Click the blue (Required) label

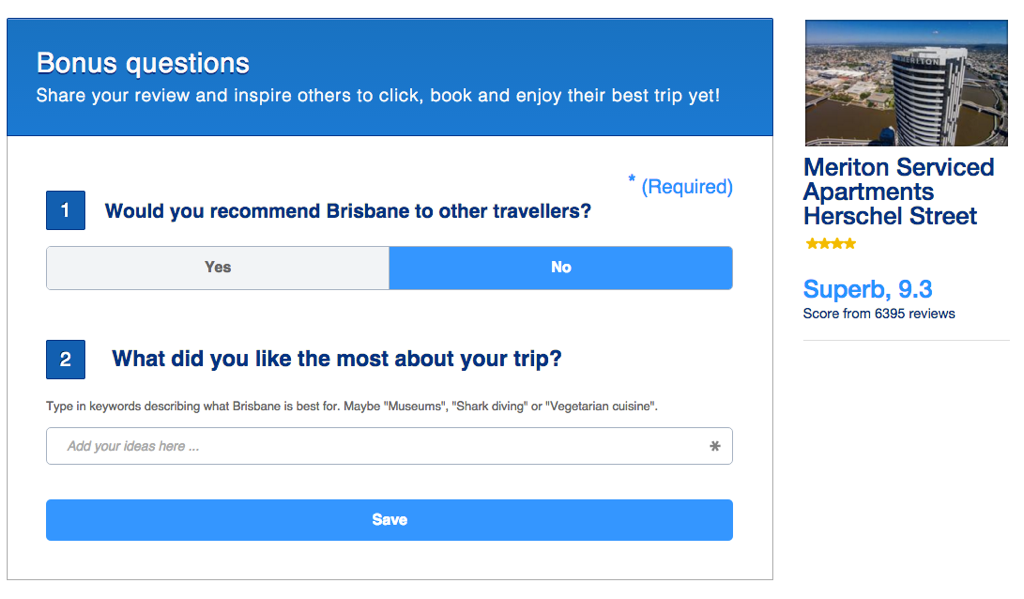coord(687,187)
